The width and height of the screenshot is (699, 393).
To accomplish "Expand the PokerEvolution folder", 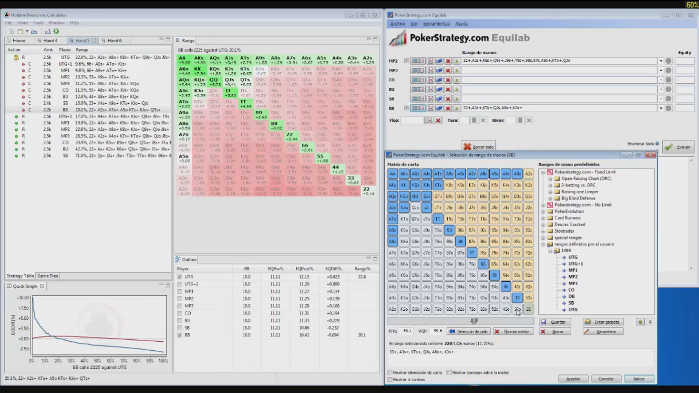I will click(543, 212).
